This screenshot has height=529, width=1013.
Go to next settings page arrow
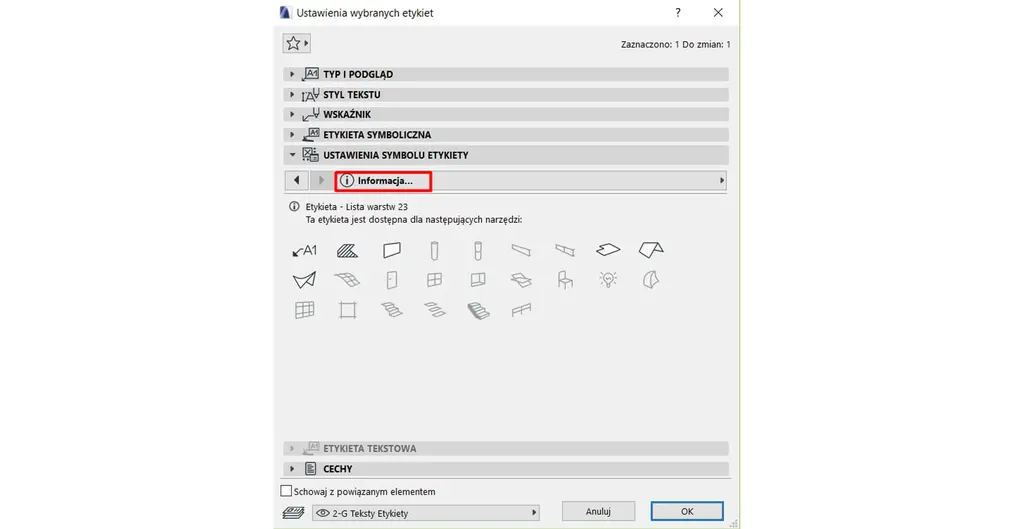point(320,180)
